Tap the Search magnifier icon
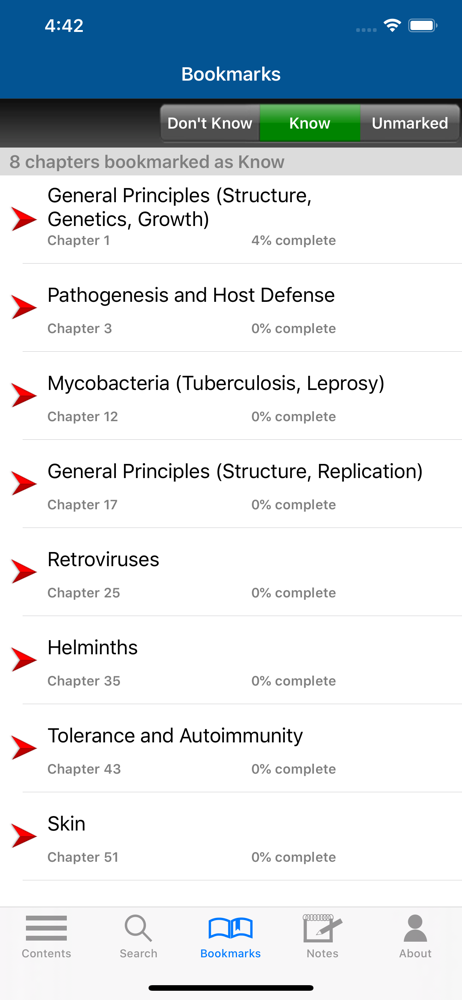The image size is (462, 1000). pyautogui.click(x=138, y=928)
